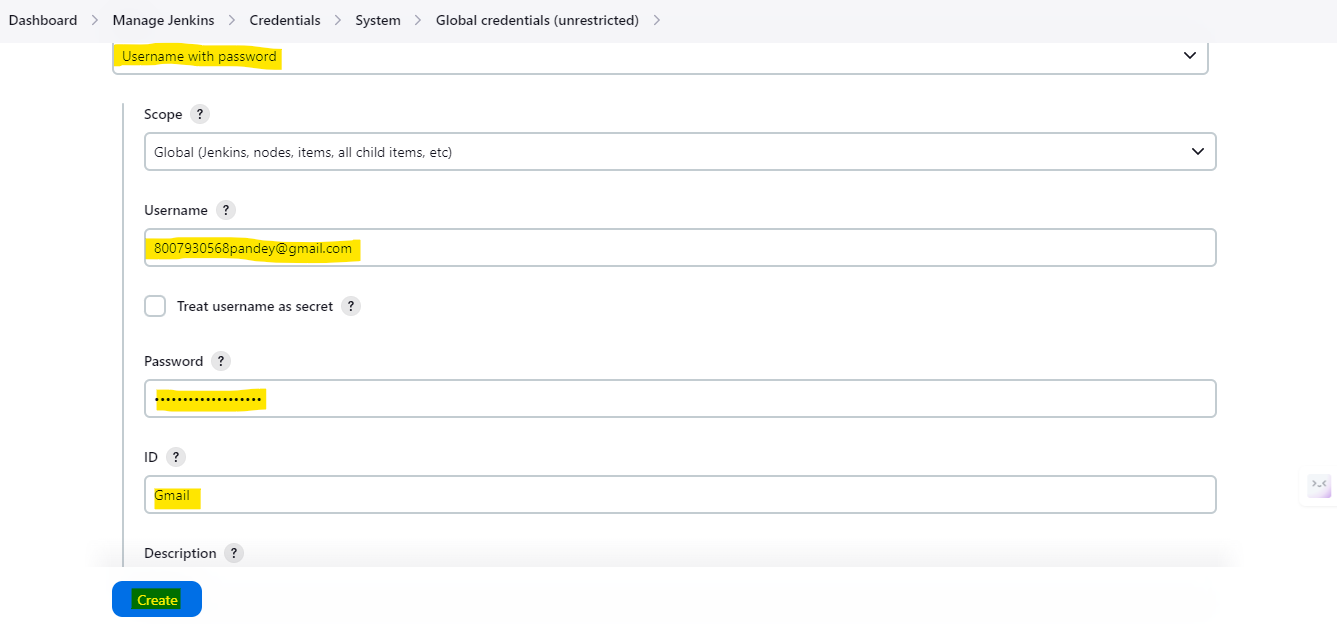Navigate to Credentials breadcrumb
The image size is (1337, 624).
[x=285, y=20]
